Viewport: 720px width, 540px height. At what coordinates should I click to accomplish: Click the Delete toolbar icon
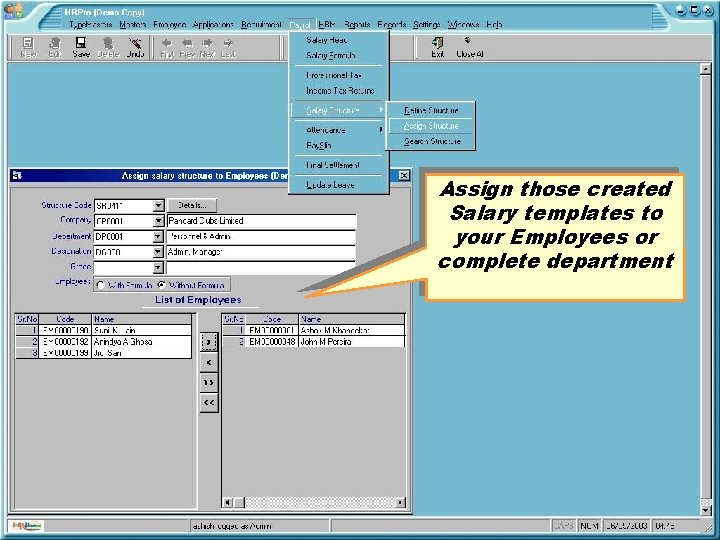click(x=108, y=47)
